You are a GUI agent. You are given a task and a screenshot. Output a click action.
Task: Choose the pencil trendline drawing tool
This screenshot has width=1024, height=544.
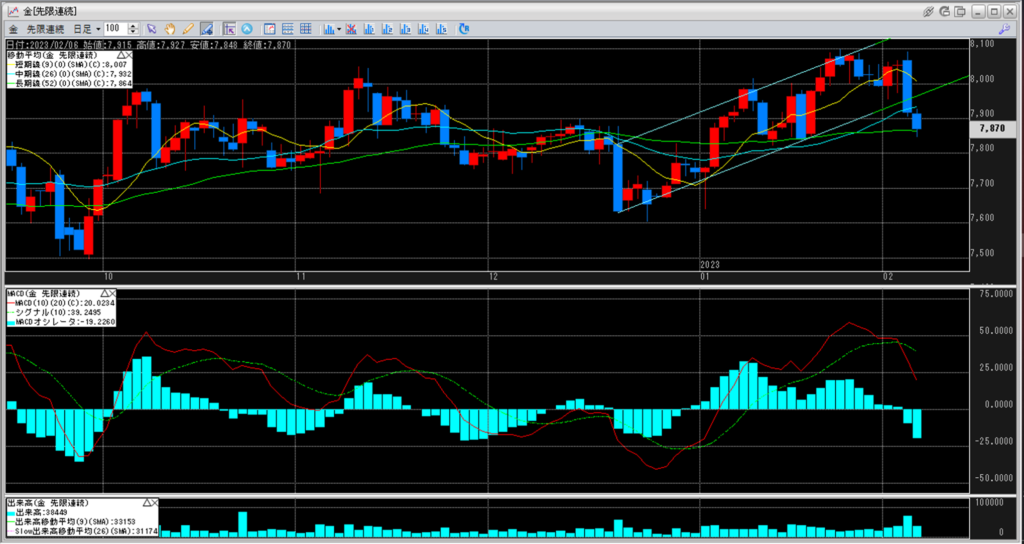[187, 28]
